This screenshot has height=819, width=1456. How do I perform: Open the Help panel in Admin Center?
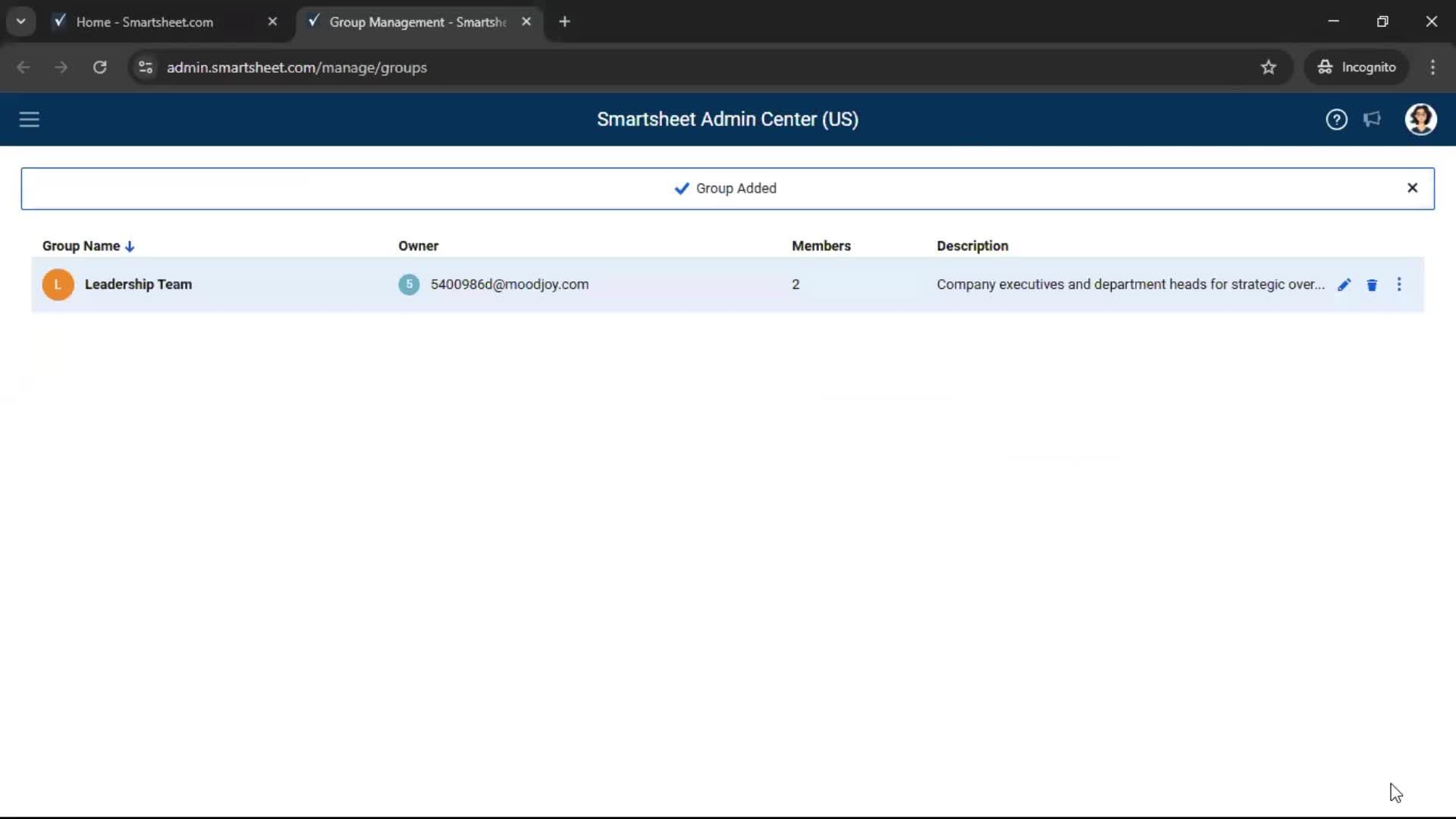click(x=1336, y=119)
